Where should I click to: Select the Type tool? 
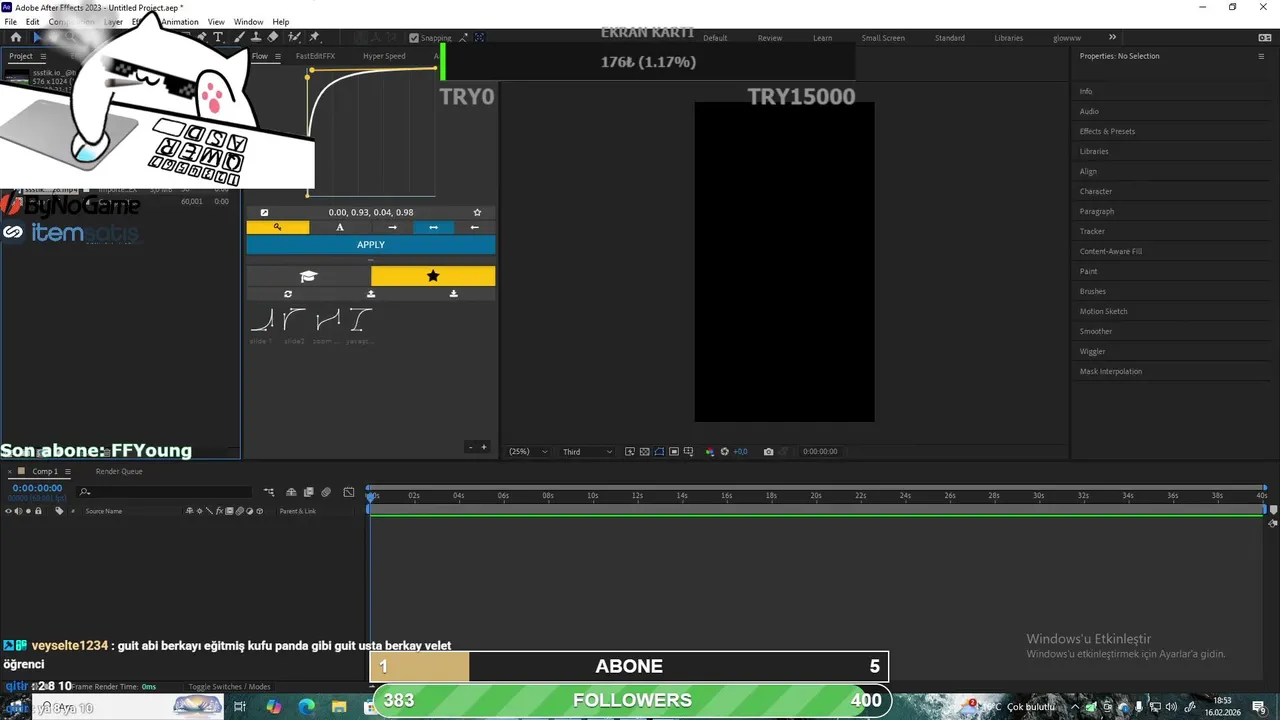point(218,37)
